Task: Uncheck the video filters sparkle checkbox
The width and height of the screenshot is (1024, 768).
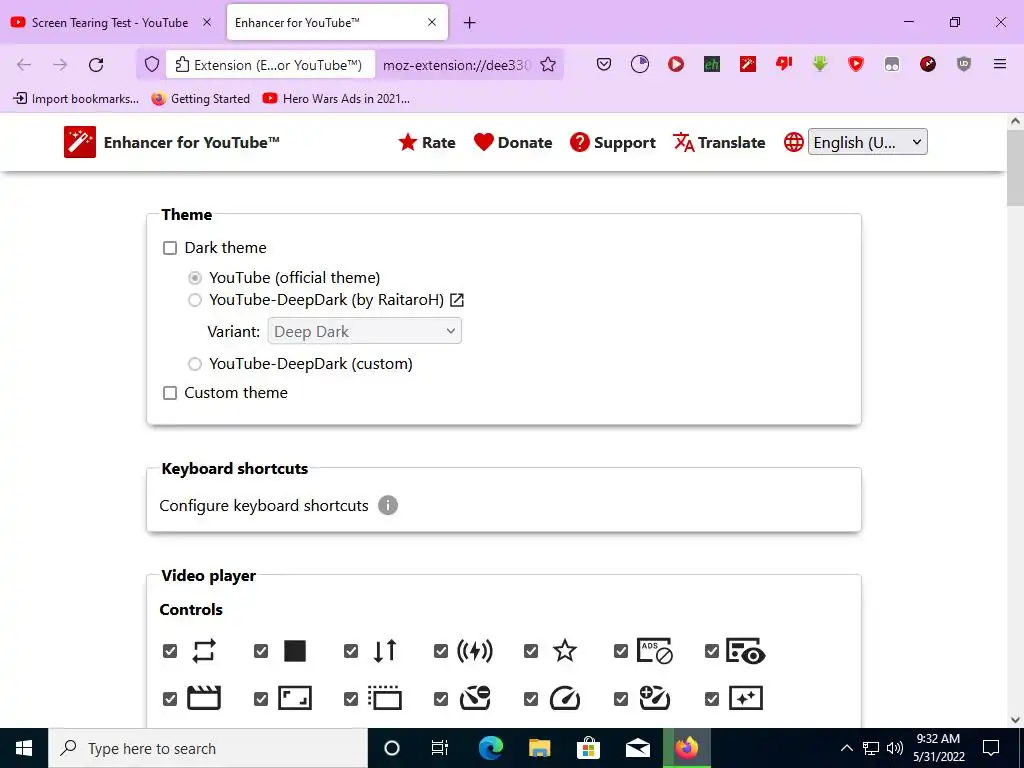Action: [712, 699]
